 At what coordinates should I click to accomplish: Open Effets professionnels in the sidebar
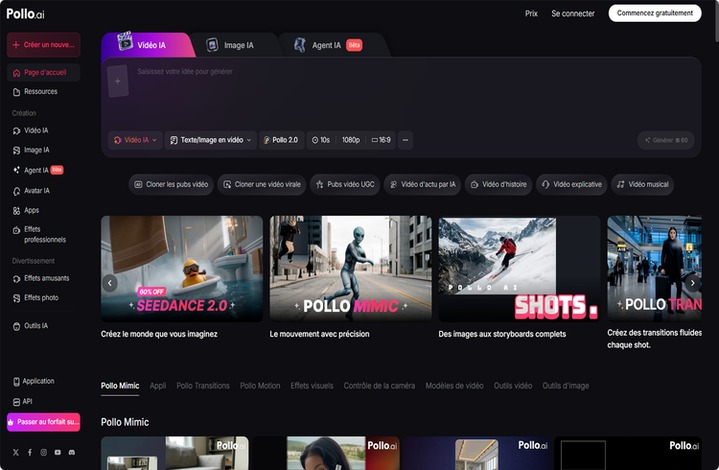[44, 234]
